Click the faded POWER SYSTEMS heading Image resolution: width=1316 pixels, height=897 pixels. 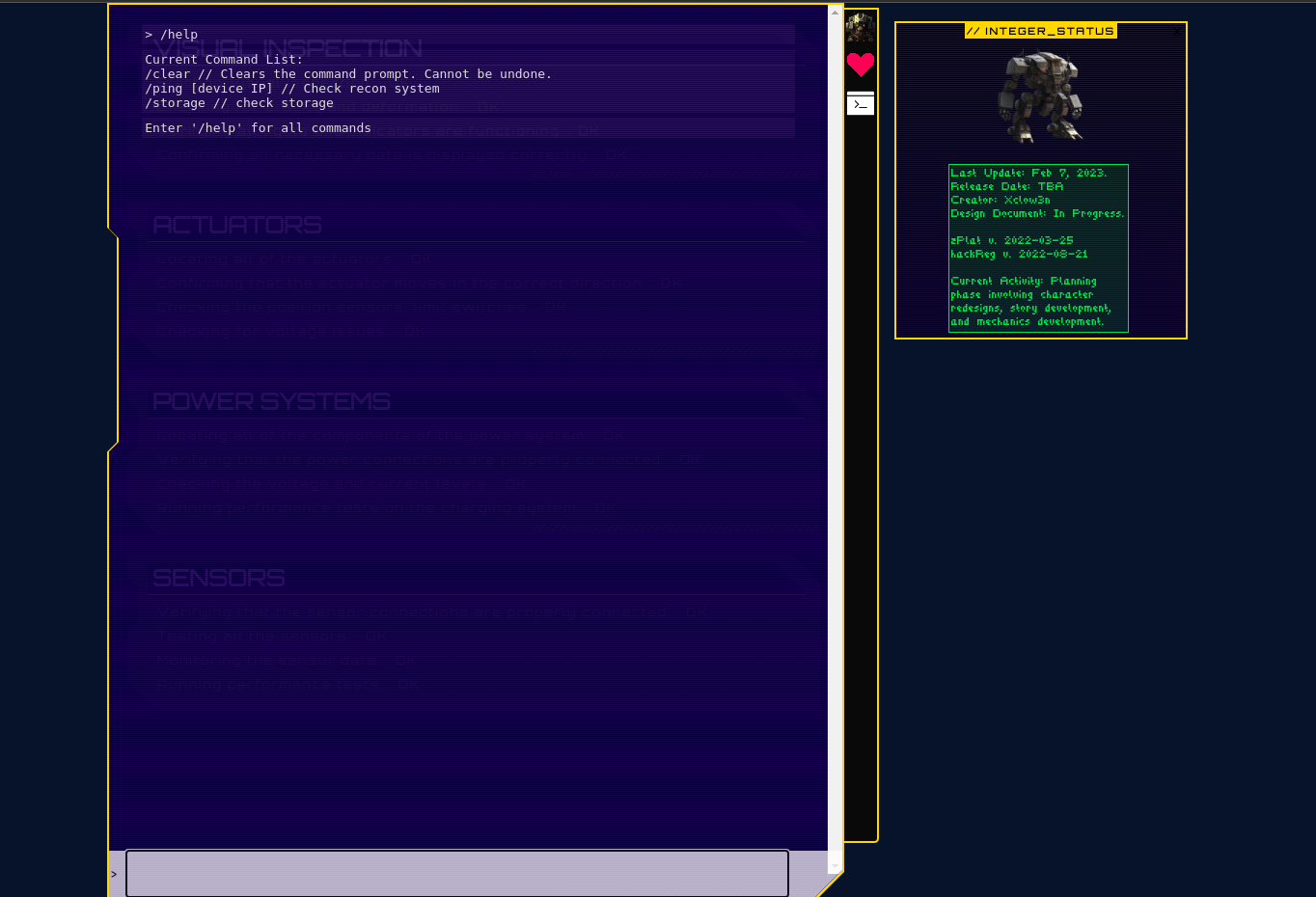click(x=271, y=401)
